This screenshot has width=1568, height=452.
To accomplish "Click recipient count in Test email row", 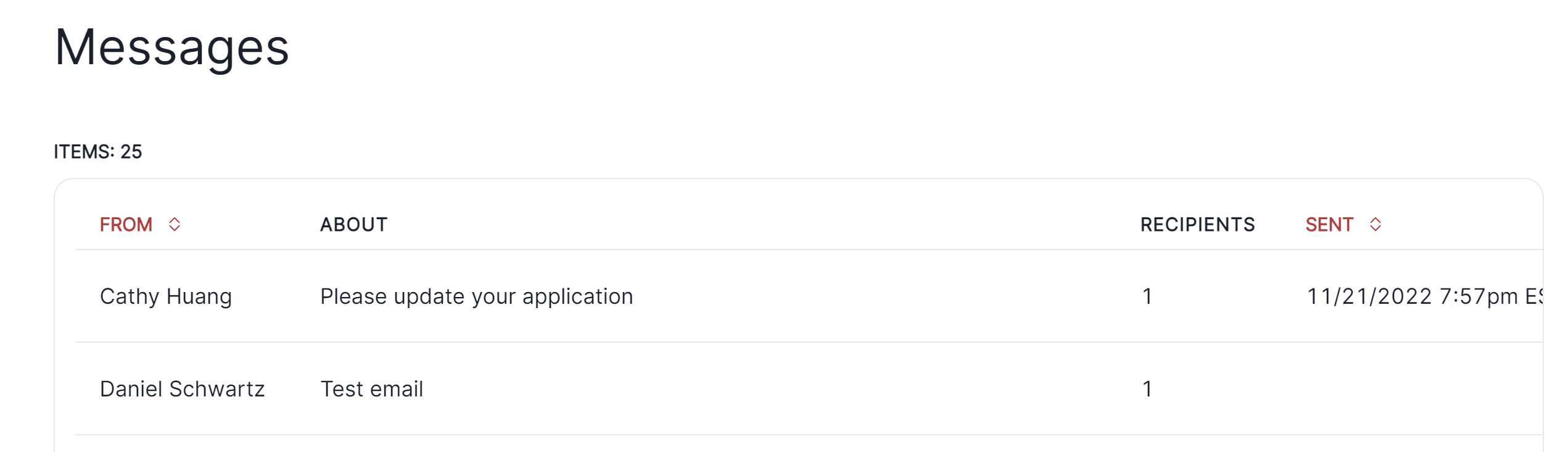I will [x=1147, y=389].
